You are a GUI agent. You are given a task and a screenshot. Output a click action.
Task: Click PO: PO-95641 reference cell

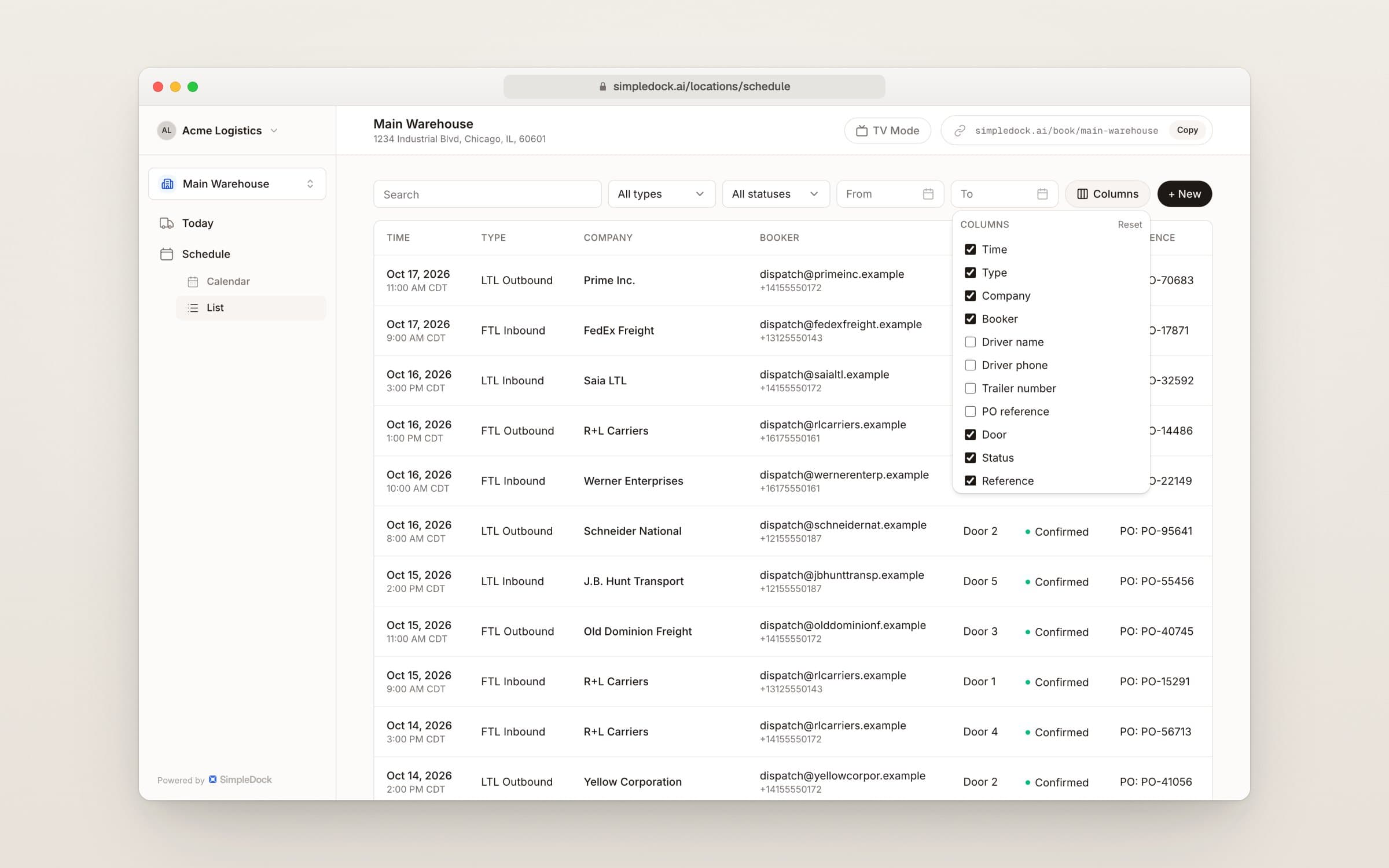[x=1156, y=531]
